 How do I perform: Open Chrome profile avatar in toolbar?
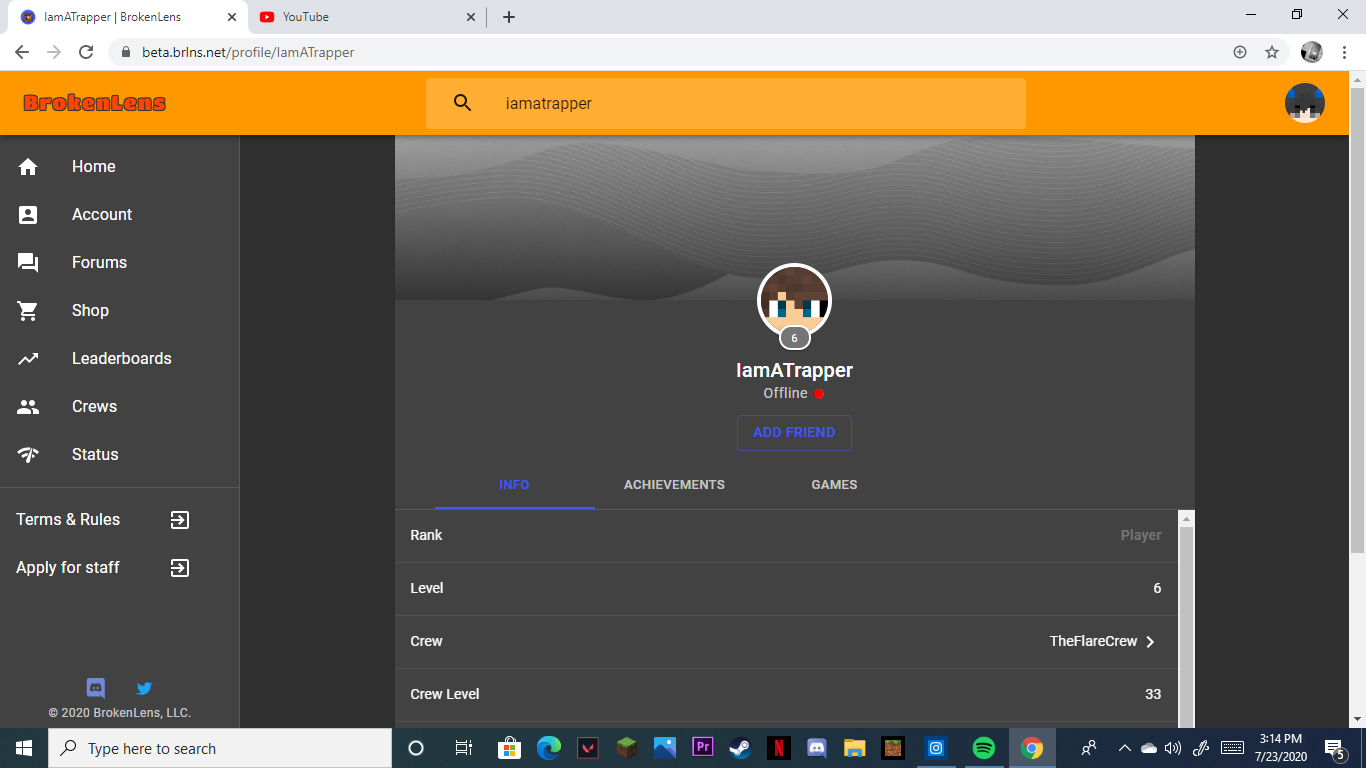pyautogui.click(x=1312, y=52)
